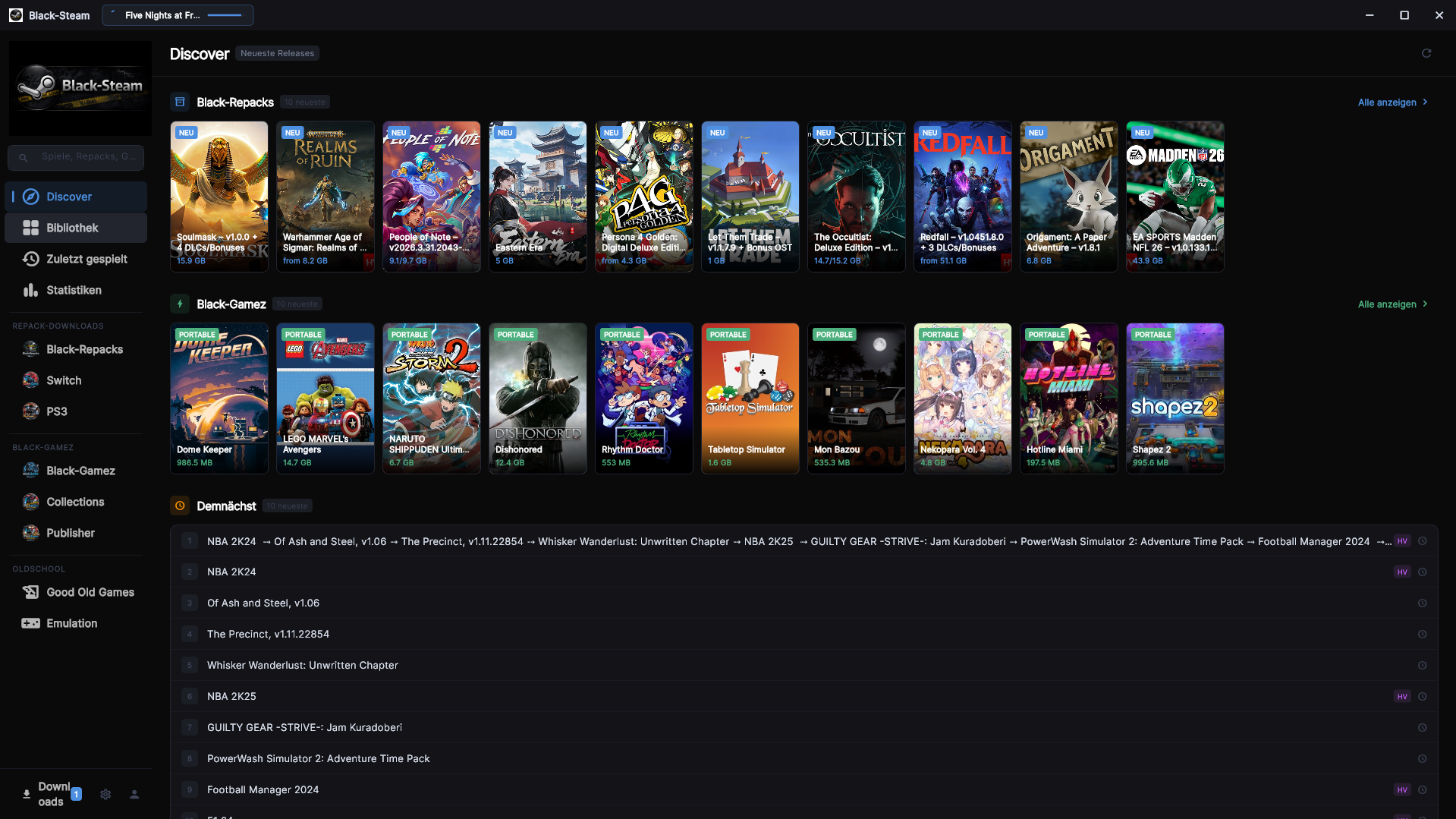Click the Statistiken bar chart icon

pos(30,290)
